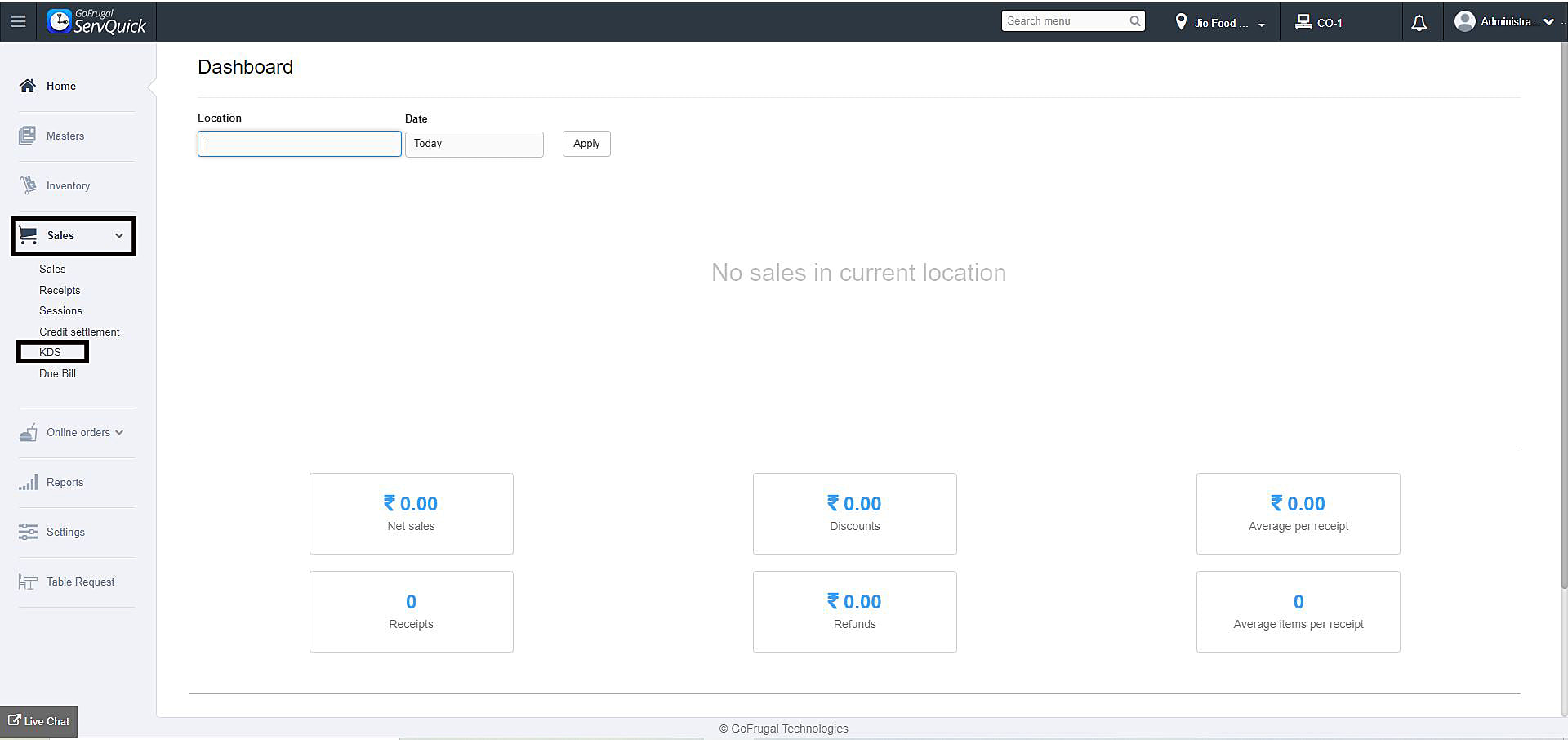
Task: Click the hamburger menu icon
Action: (x=18, y=21)
